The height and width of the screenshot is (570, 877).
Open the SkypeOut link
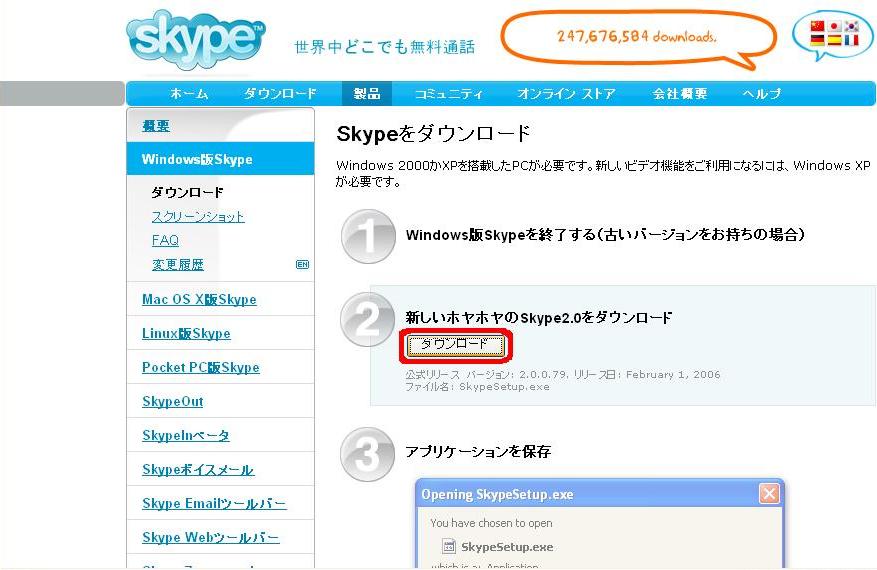173,402
